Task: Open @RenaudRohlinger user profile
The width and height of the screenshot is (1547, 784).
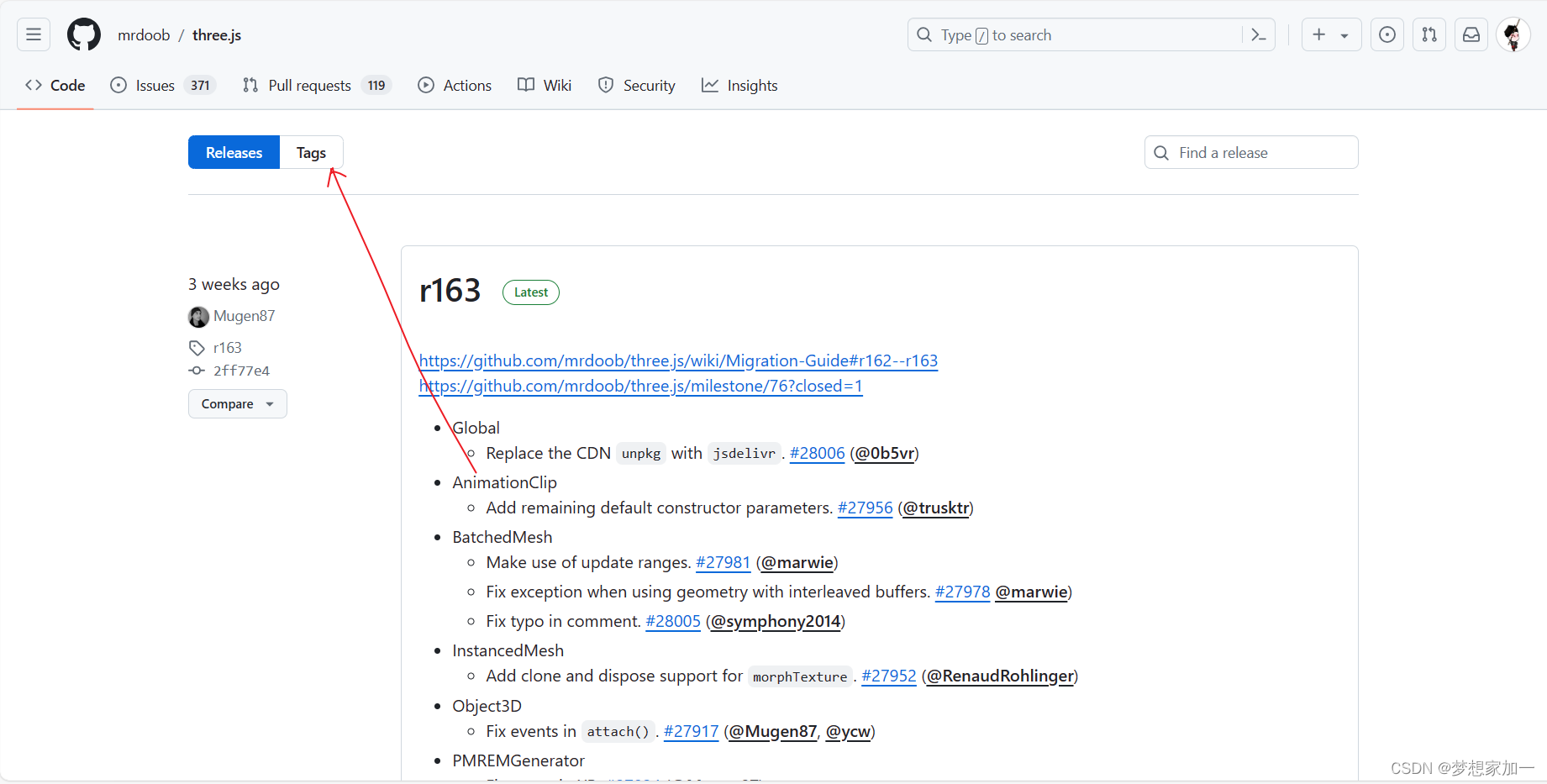Action: point(1000,676)
